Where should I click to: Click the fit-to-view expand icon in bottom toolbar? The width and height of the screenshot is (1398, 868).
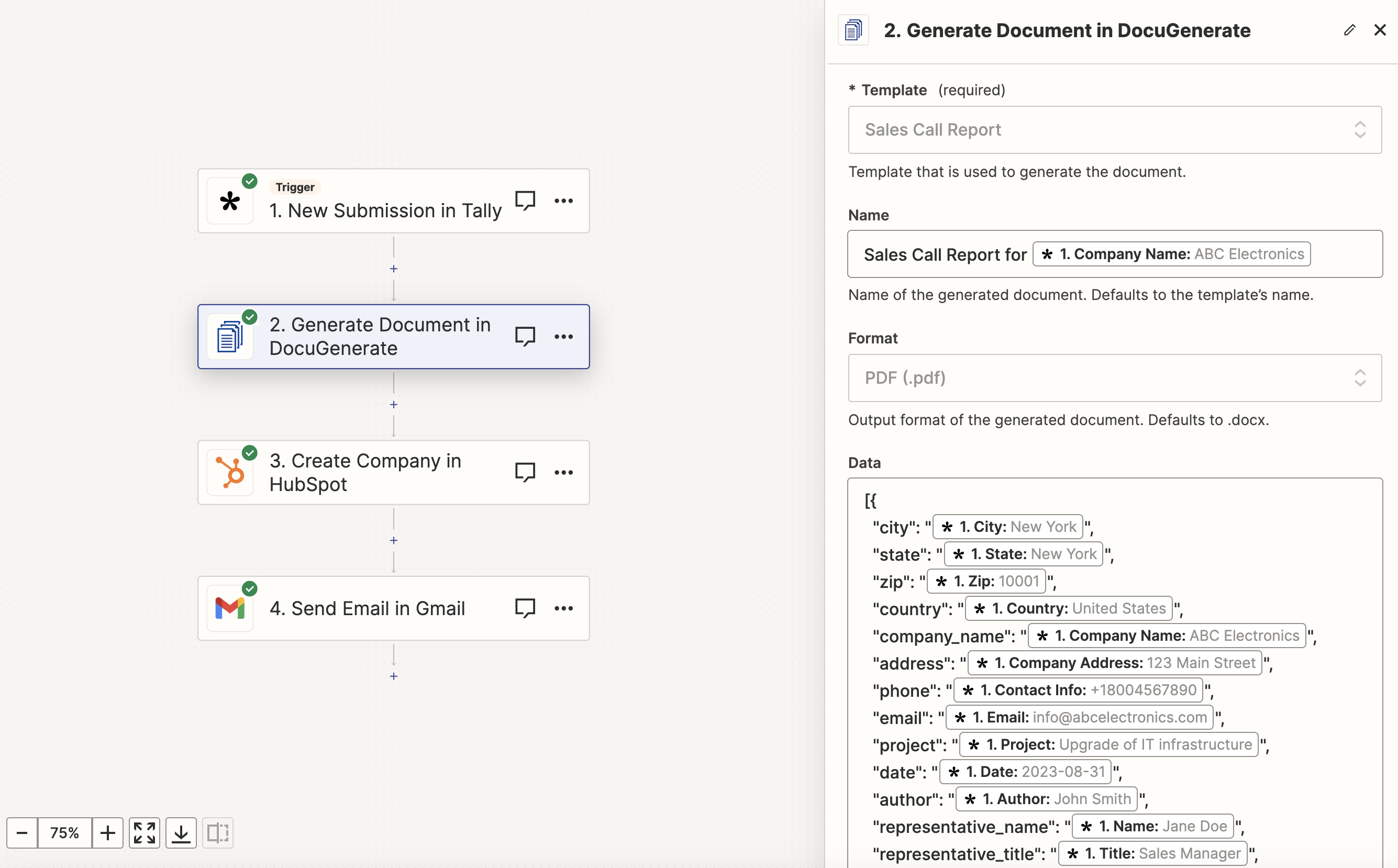pyautogui.click(x=144, y=832)
